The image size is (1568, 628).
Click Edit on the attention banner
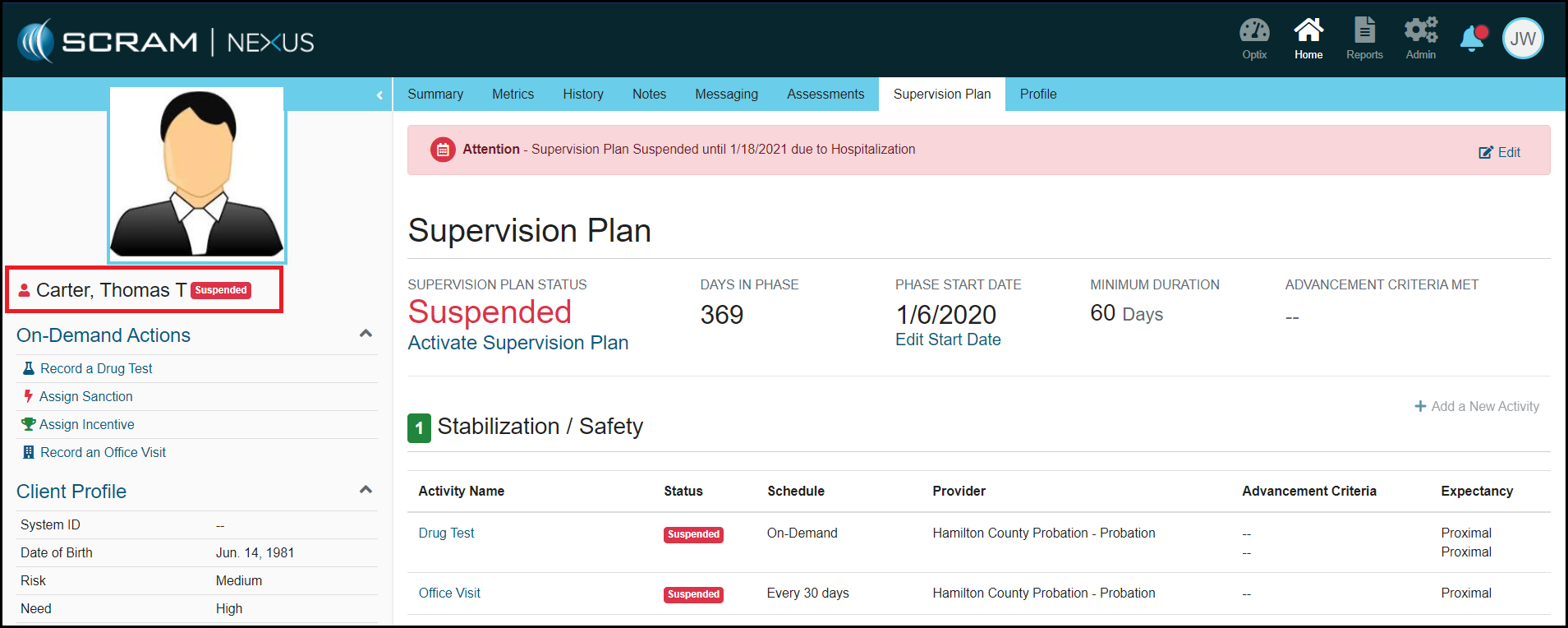(1500, 152)
